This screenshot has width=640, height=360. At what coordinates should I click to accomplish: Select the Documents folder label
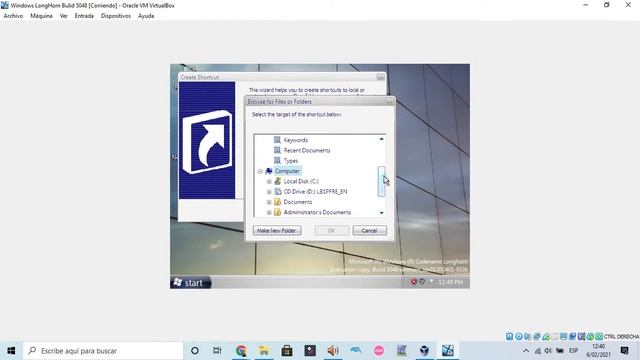click(298, 202)
